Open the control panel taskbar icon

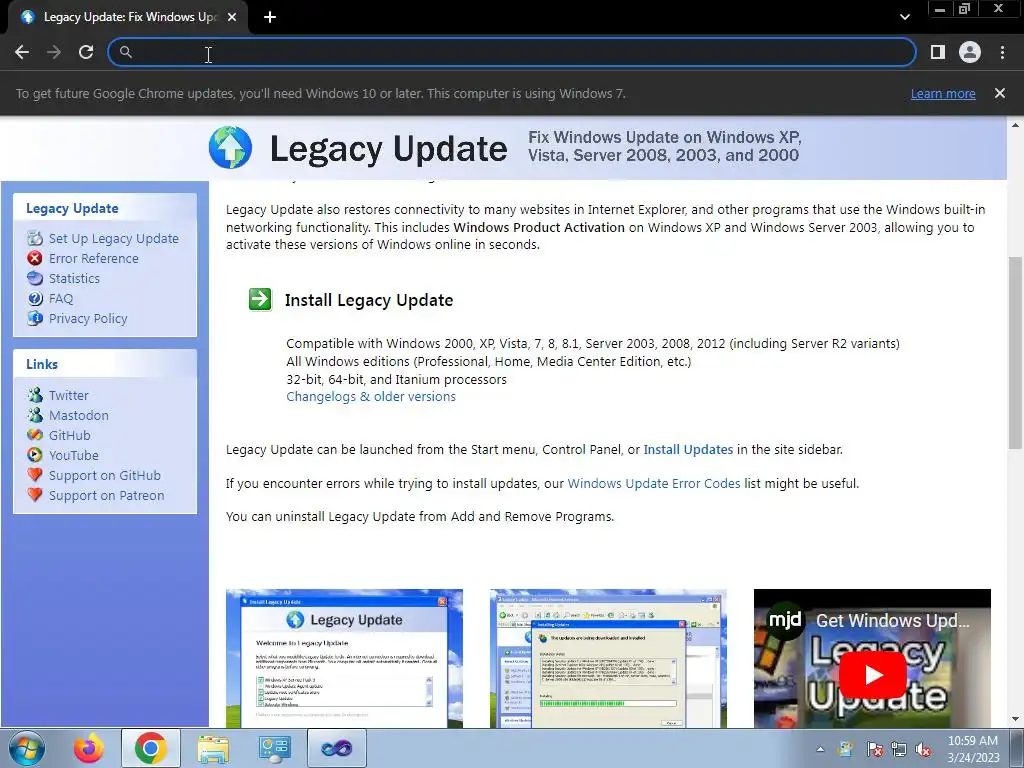274,748
